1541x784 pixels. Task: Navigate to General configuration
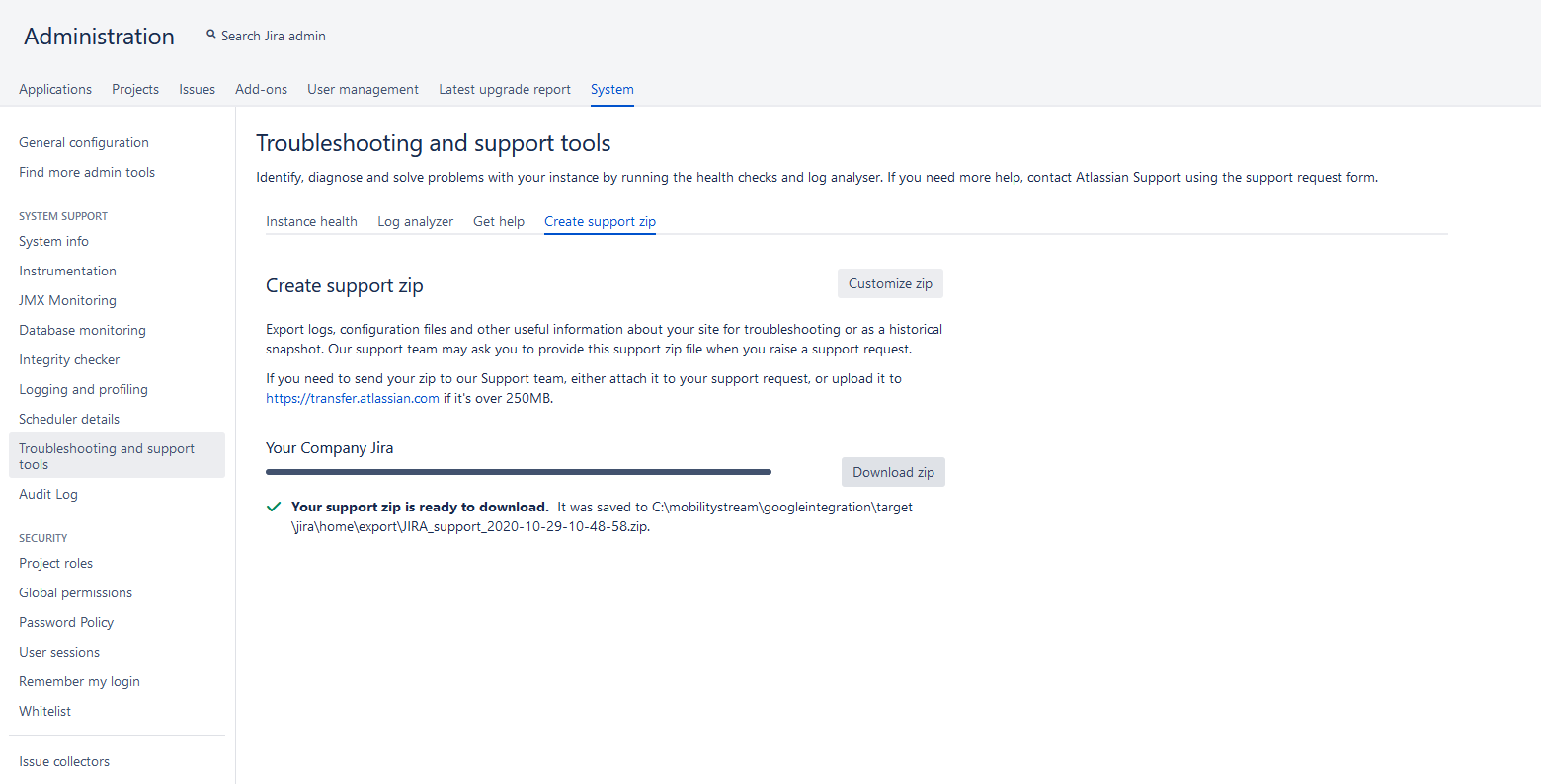84,142
